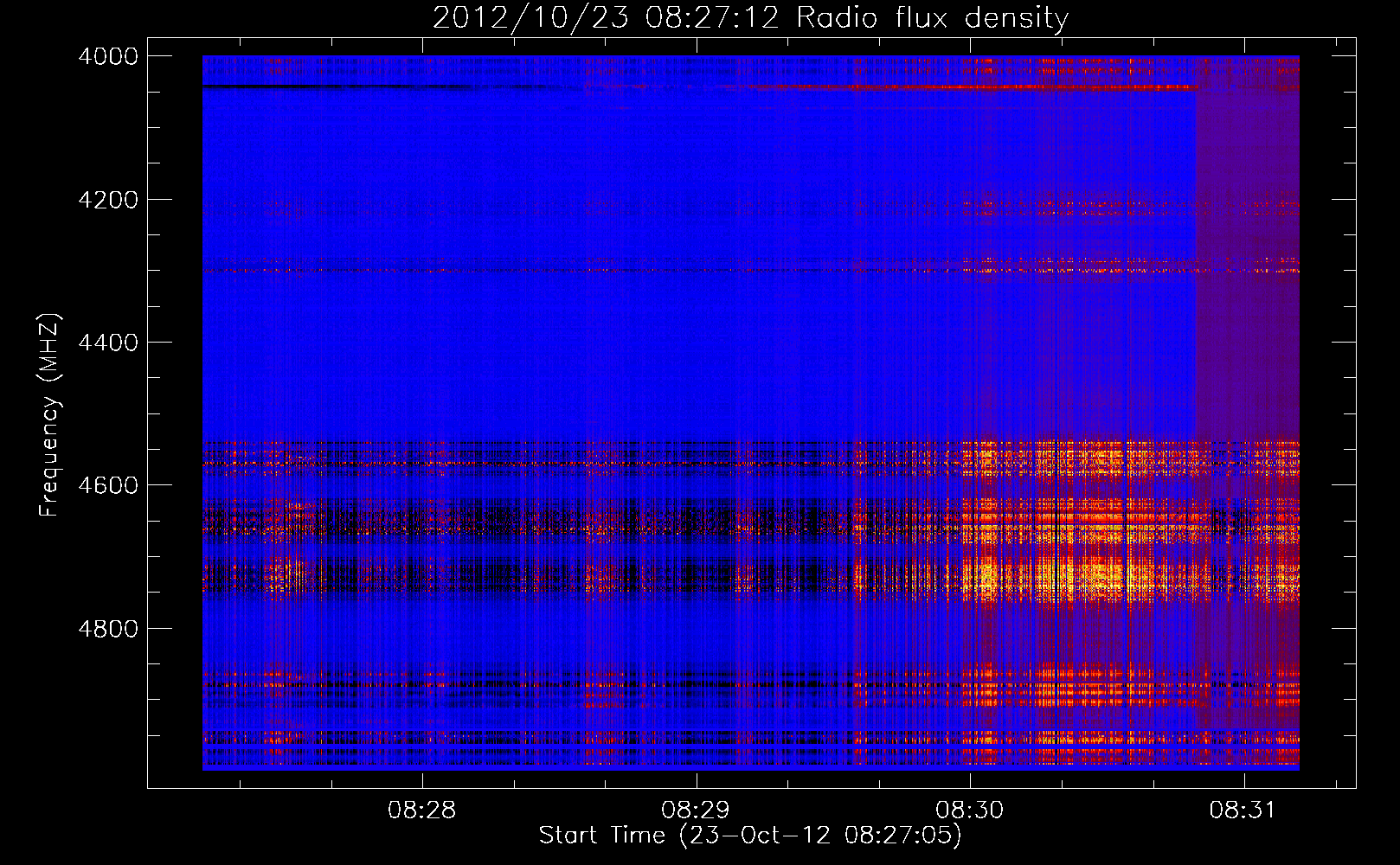
Task: Click the '08:28' time axis label
Action: pos(422,811)
